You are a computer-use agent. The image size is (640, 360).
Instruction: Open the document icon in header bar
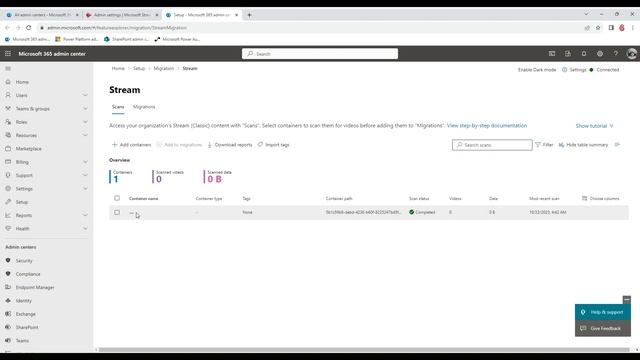click(568, 53)
